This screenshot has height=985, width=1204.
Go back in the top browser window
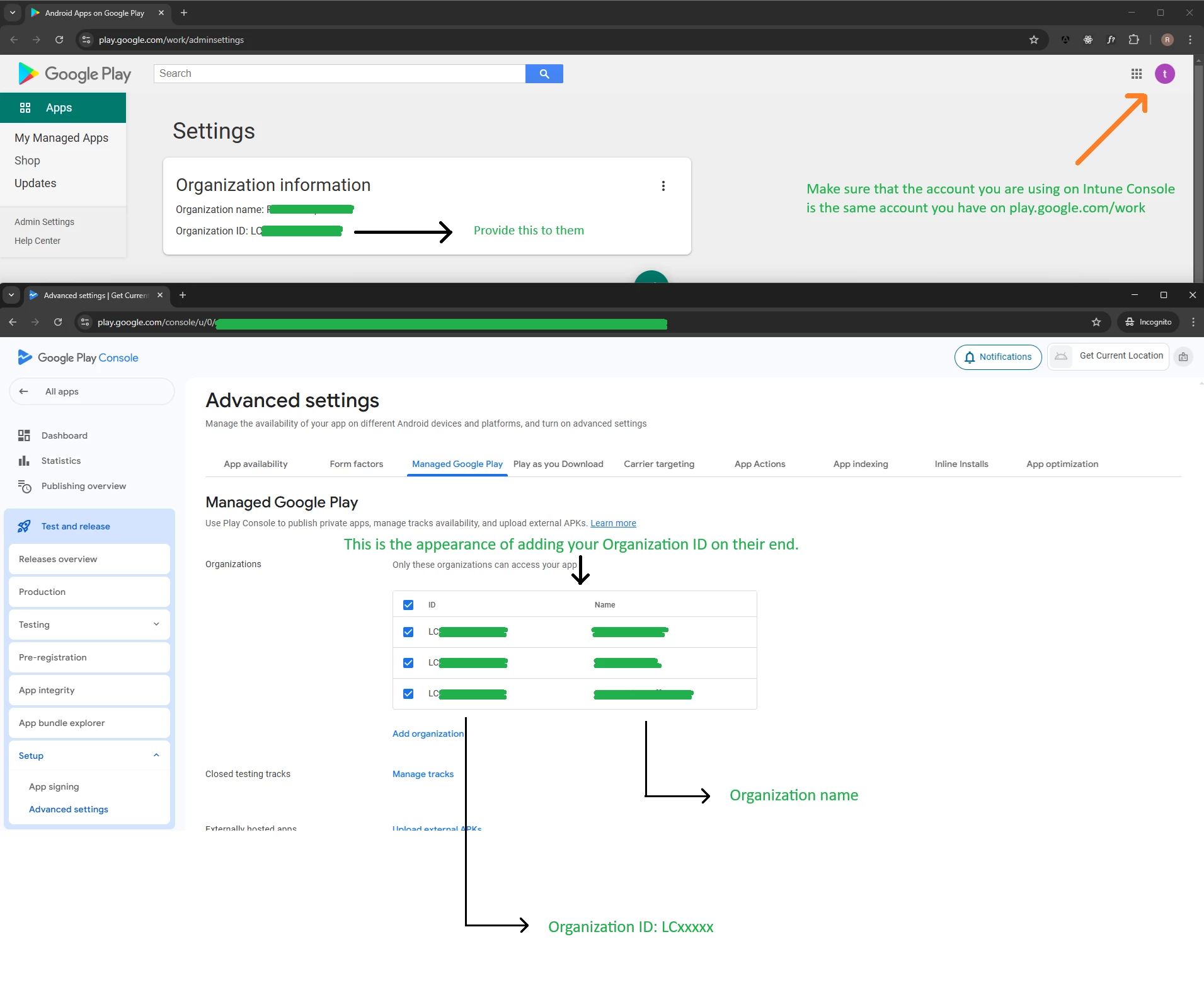pos(14,40)
